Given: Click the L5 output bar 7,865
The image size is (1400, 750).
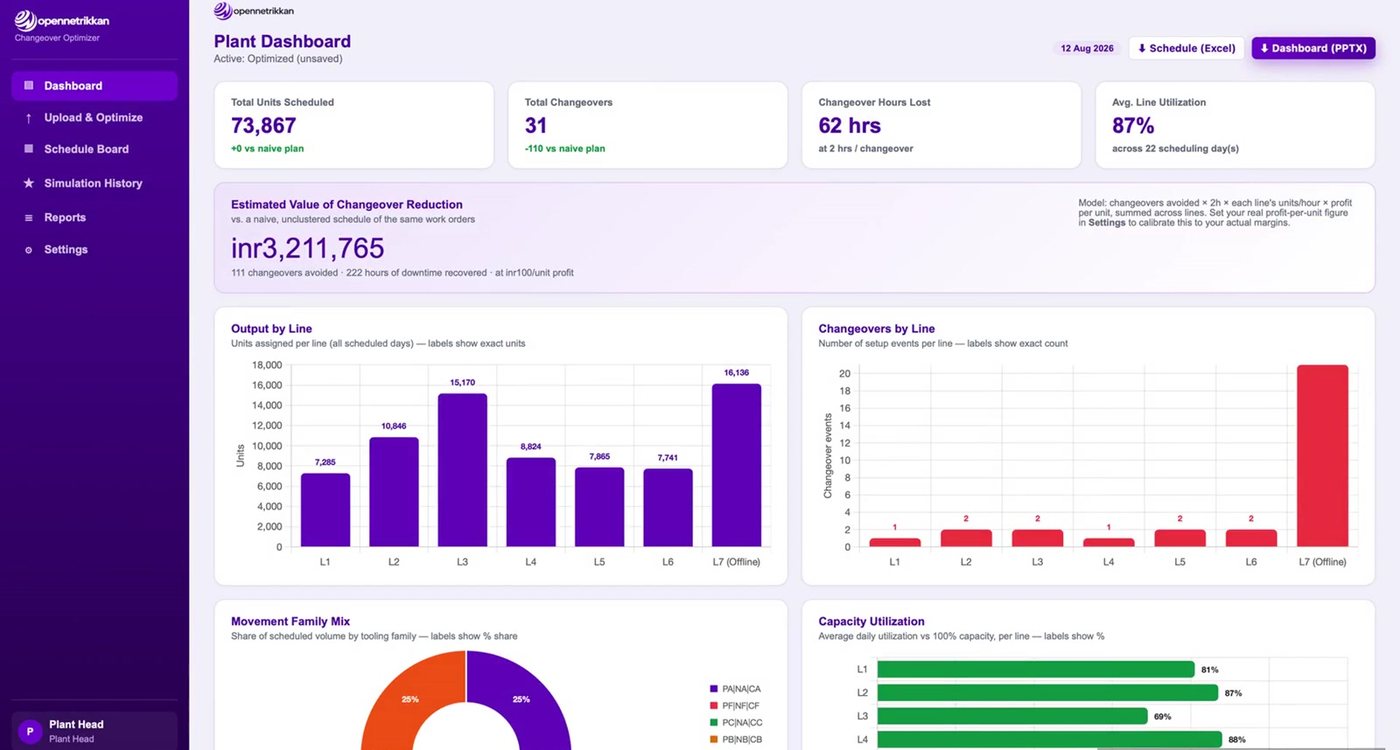Looking at the screenshot, I should [599, 507].
